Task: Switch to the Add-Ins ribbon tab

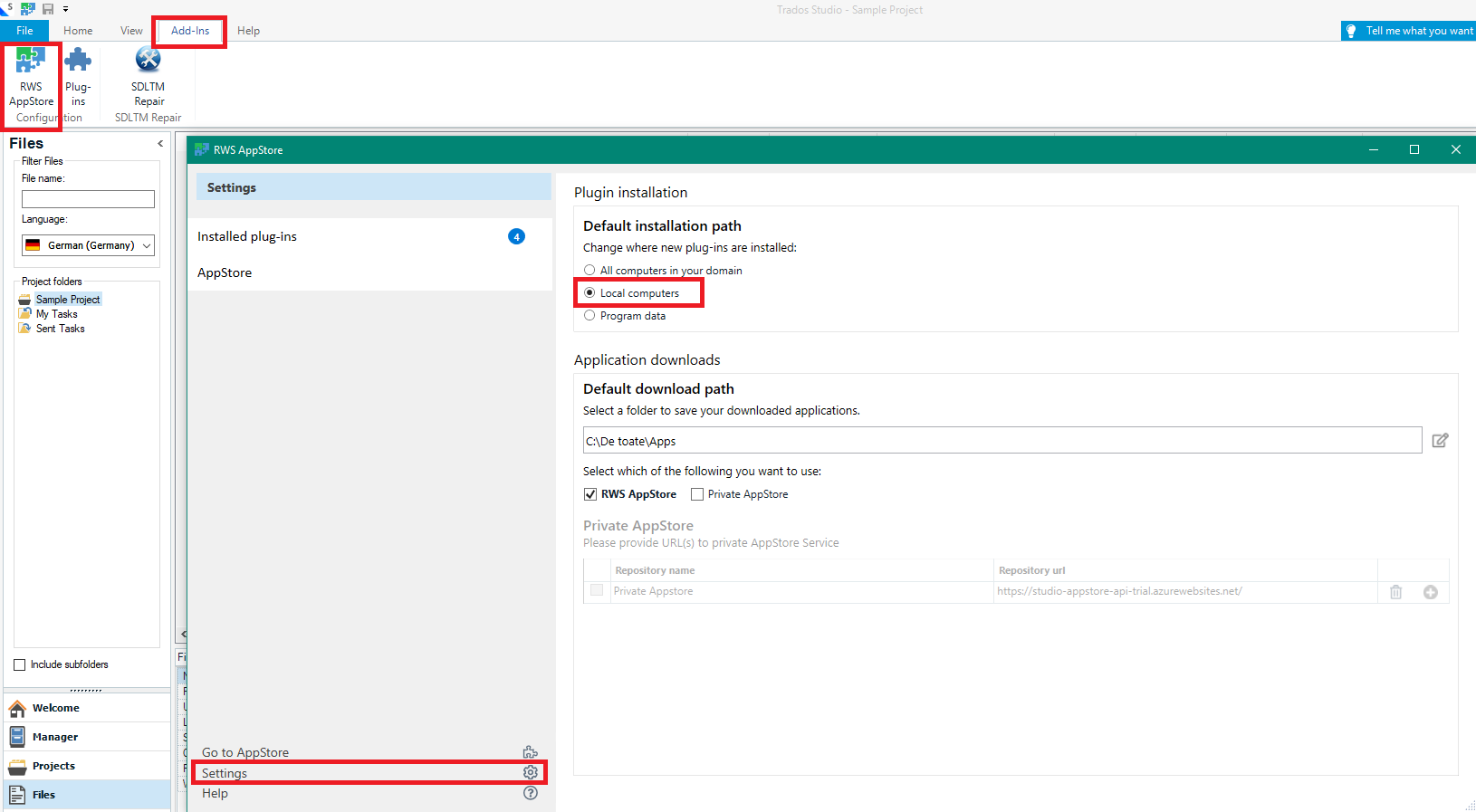Action: [x=190, y=31]
